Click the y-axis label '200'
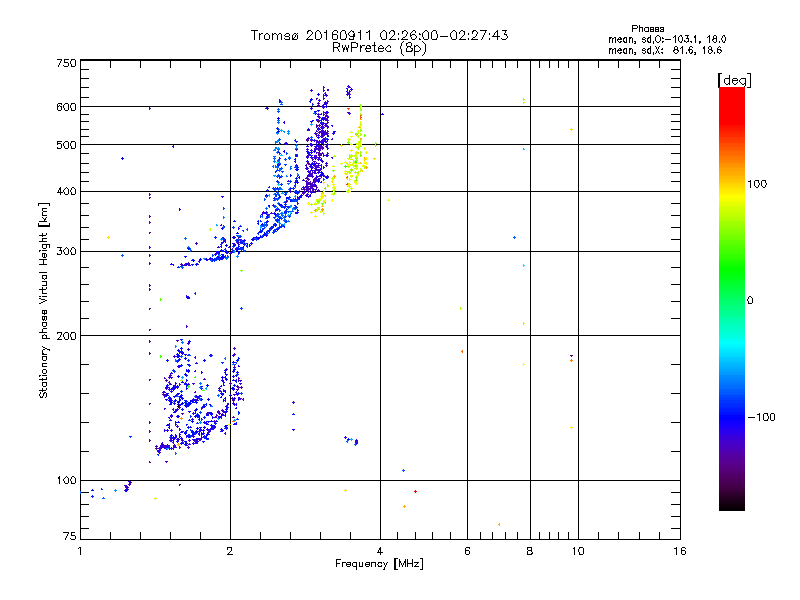 [x=66, y=336]
